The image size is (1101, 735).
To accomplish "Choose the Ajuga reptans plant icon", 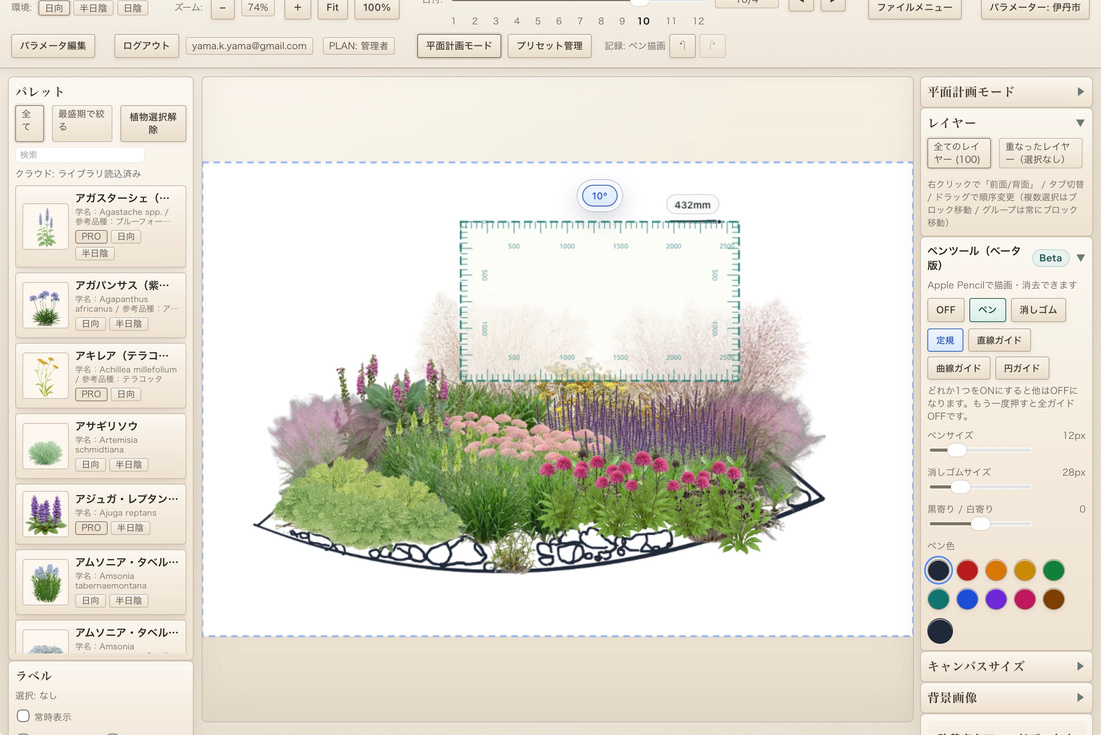I will (45, 514).
